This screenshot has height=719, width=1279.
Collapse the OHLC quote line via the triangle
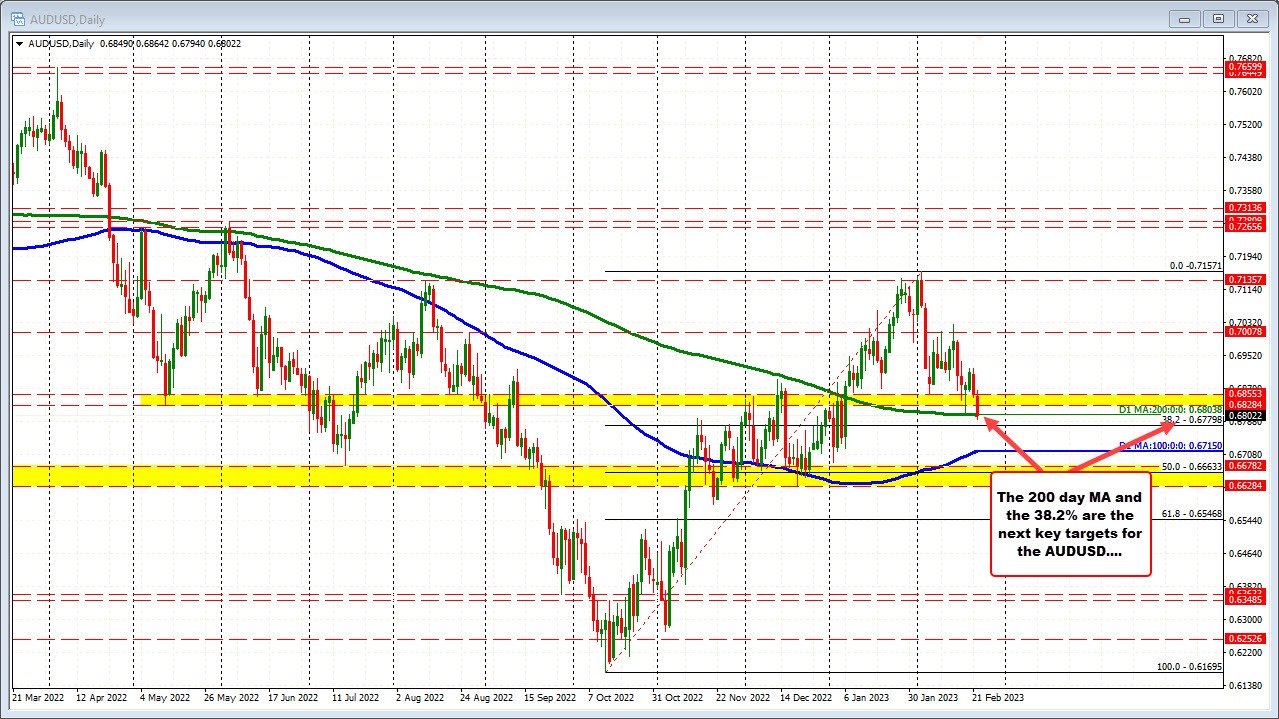[18, 43]
